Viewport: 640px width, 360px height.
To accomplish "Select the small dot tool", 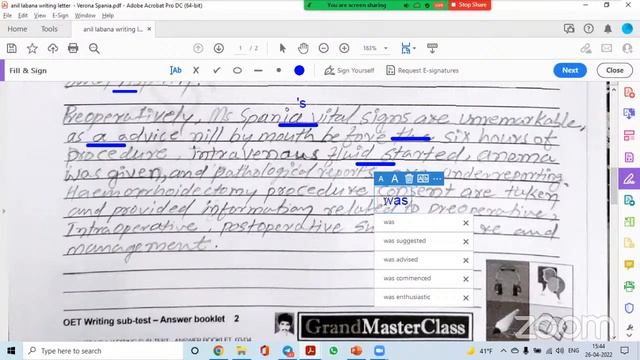I will pyautogui.click(x=278, y=70).
